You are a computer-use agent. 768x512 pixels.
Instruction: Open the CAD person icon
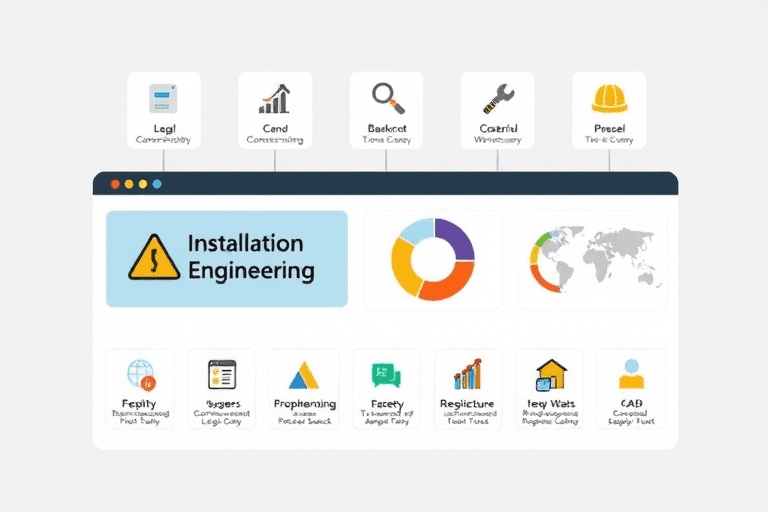tap(631, 374)
